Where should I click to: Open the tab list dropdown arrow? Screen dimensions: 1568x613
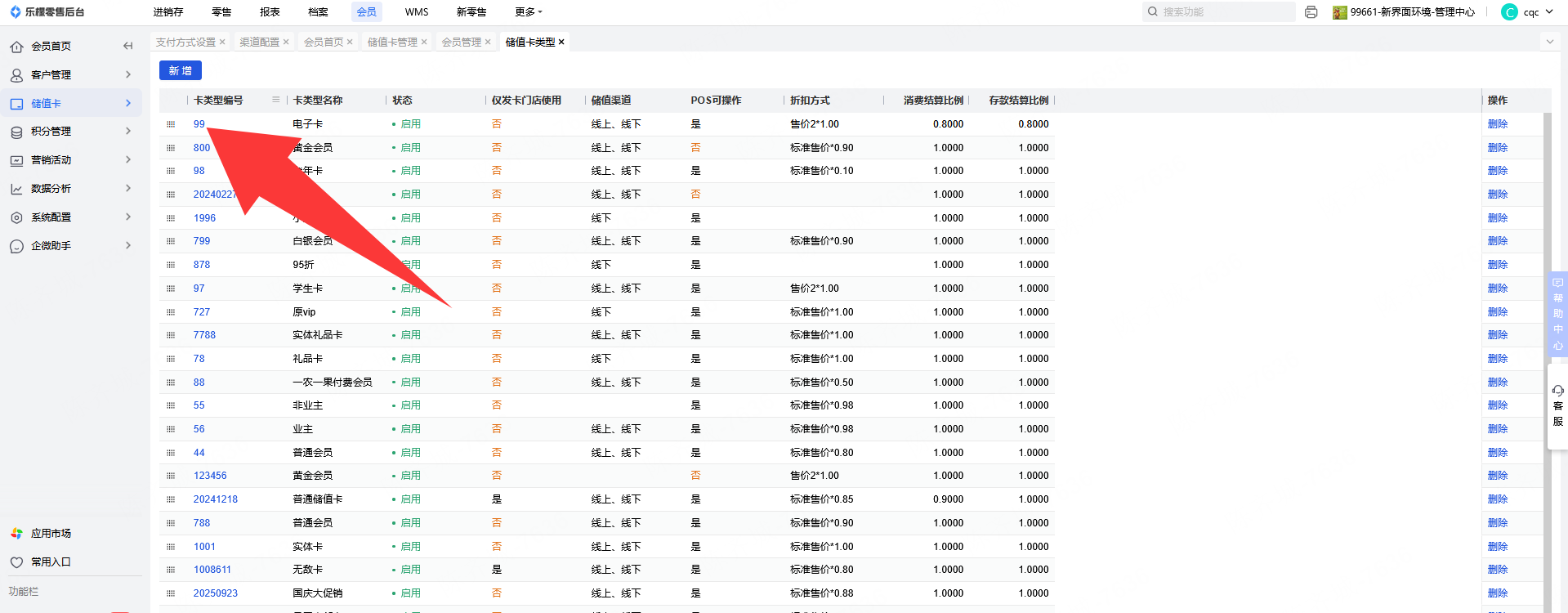point(1550,42)
